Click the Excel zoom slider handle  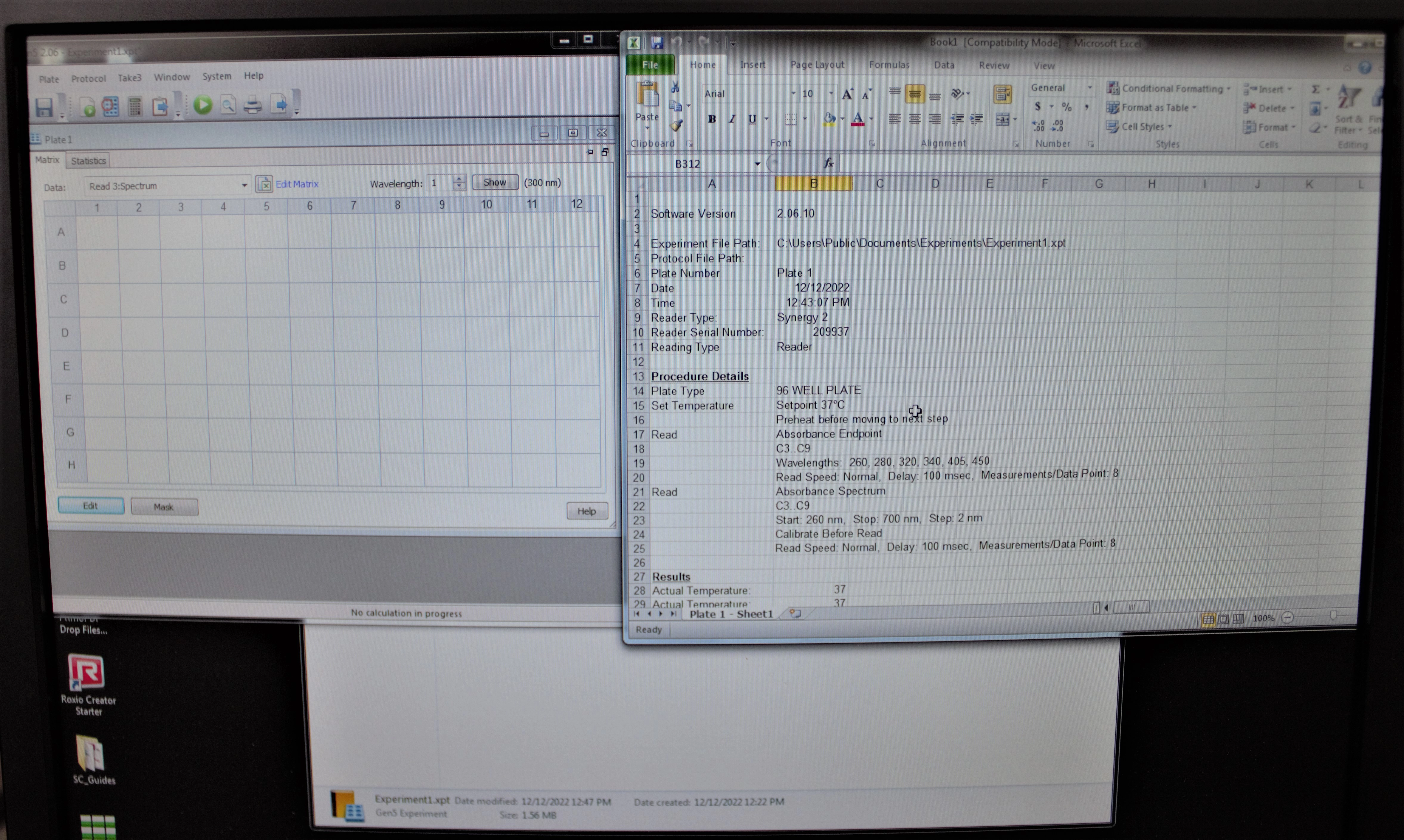(x=1333, y=616)
